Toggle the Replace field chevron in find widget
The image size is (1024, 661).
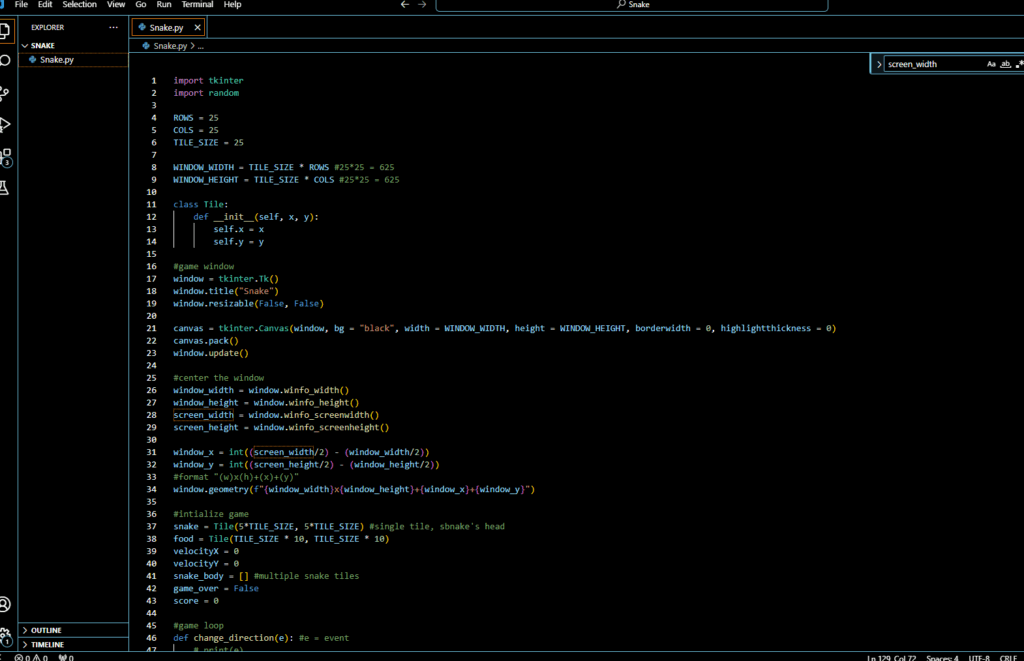pyautogui.click(x=880, y=64)
